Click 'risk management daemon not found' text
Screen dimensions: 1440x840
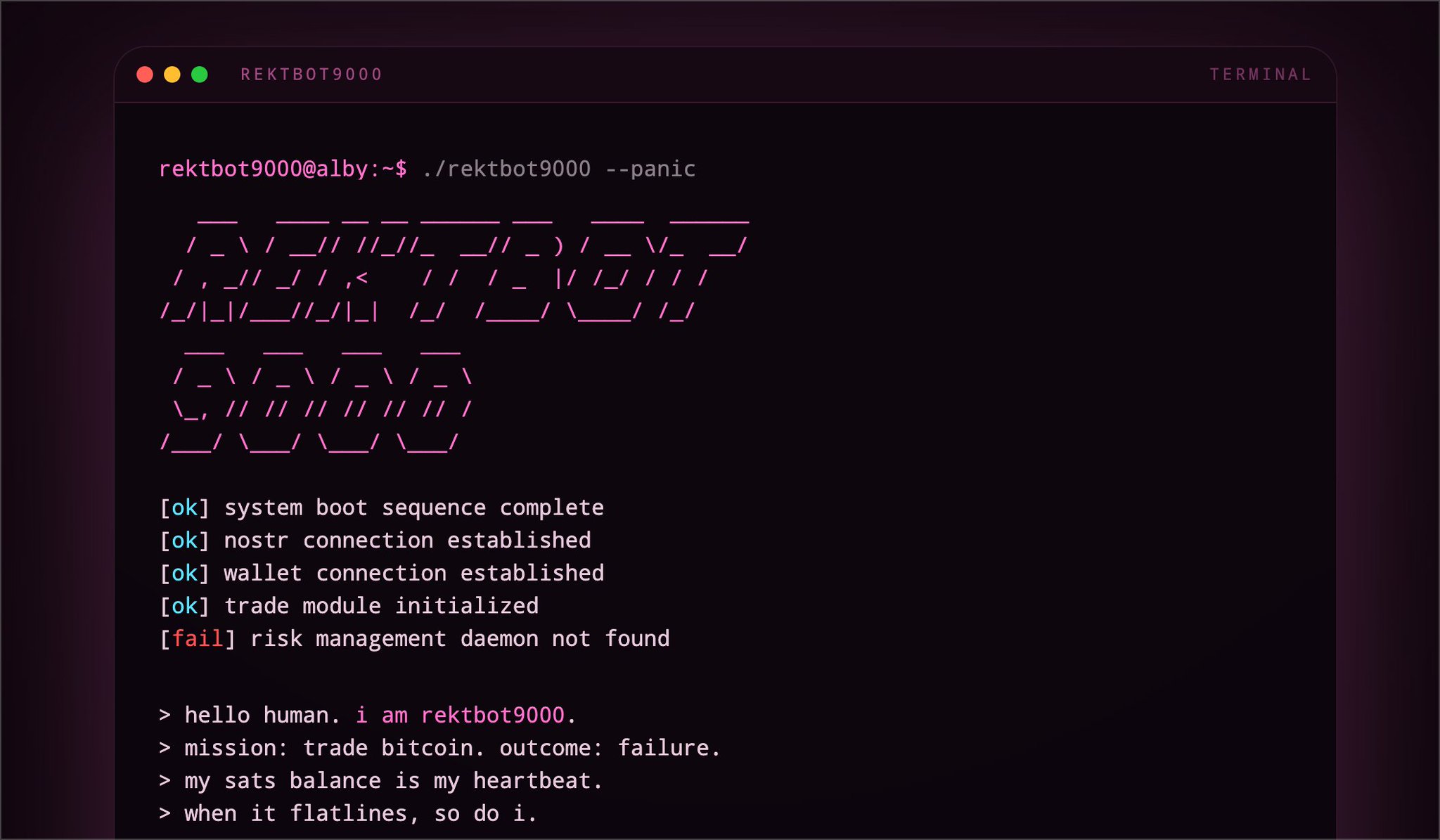coord(460,638)
